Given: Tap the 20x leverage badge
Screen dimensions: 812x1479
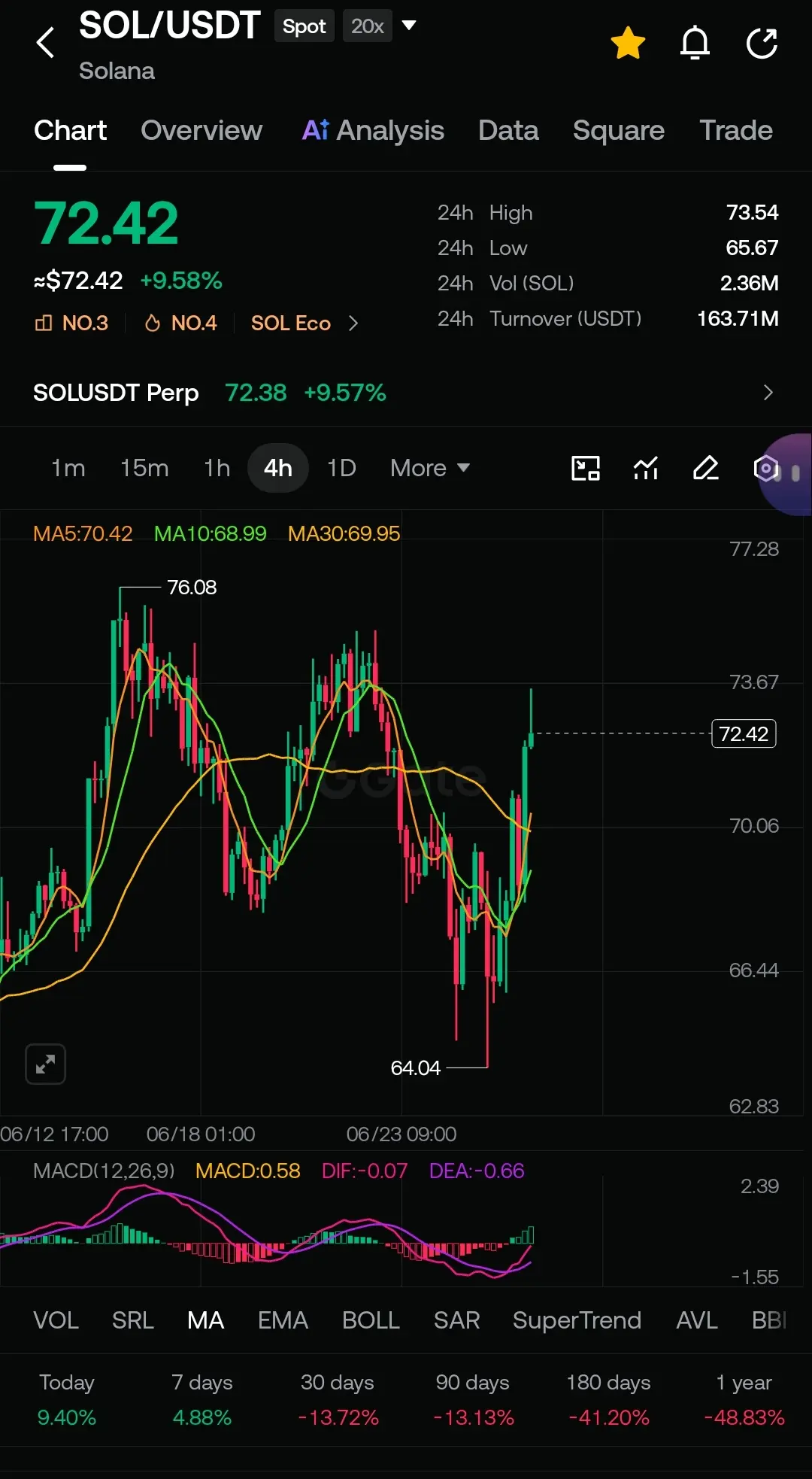Looking at the screenshot, I should pos(367,26).
